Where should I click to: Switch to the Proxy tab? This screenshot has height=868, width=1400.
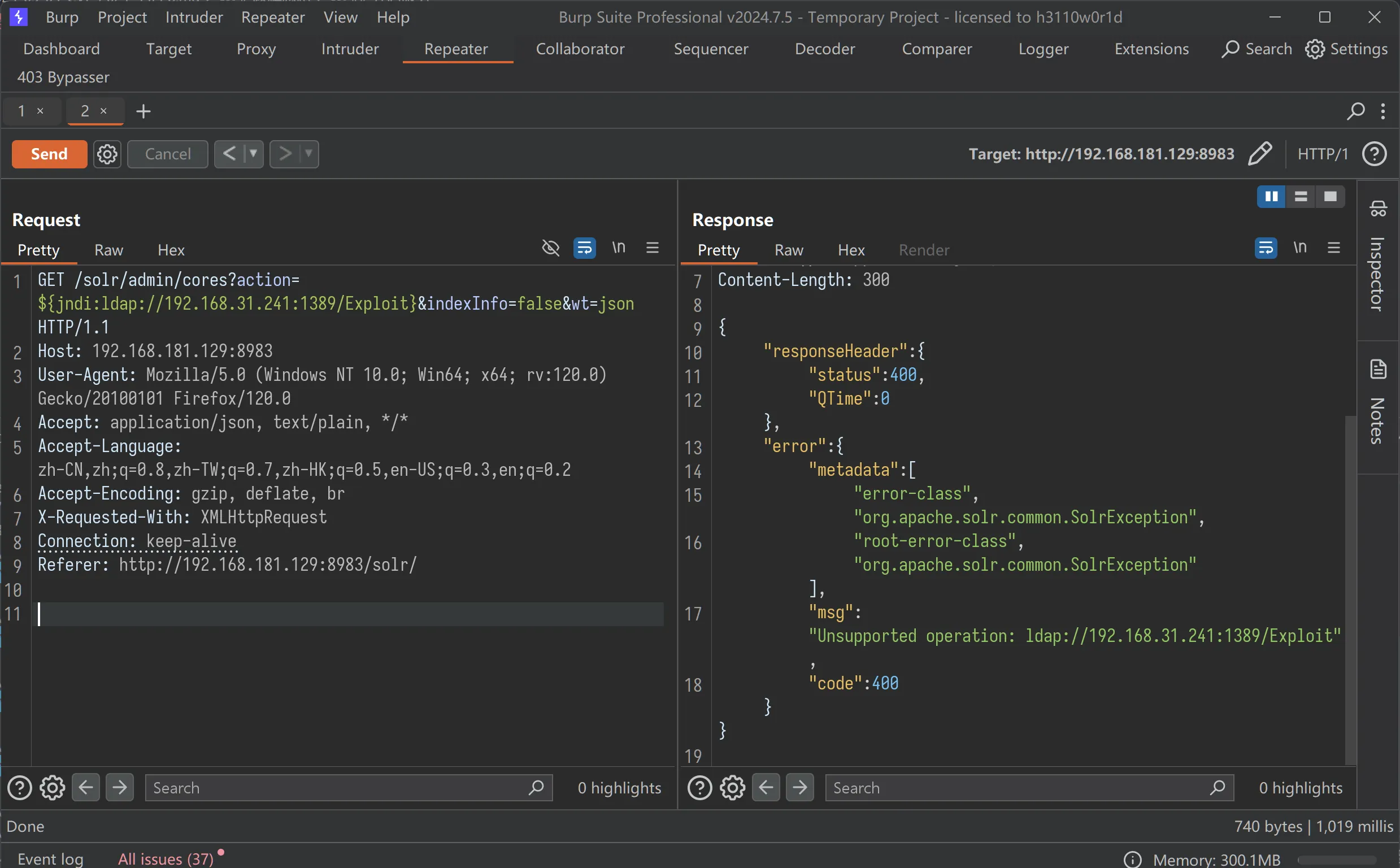256,49
